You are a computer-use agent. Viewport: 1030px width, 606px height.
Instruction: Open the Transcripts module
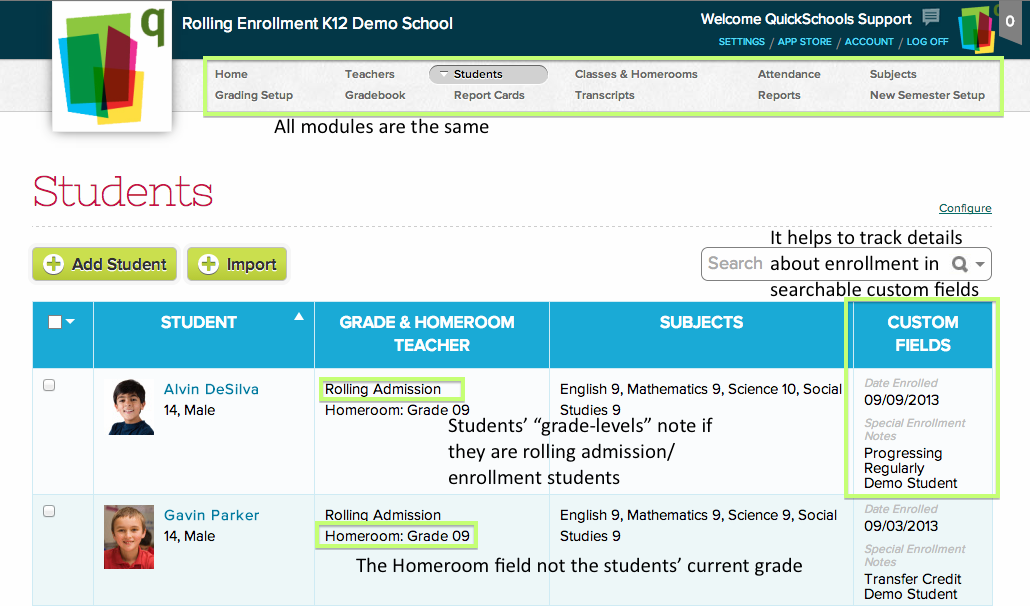coord(604,95)
